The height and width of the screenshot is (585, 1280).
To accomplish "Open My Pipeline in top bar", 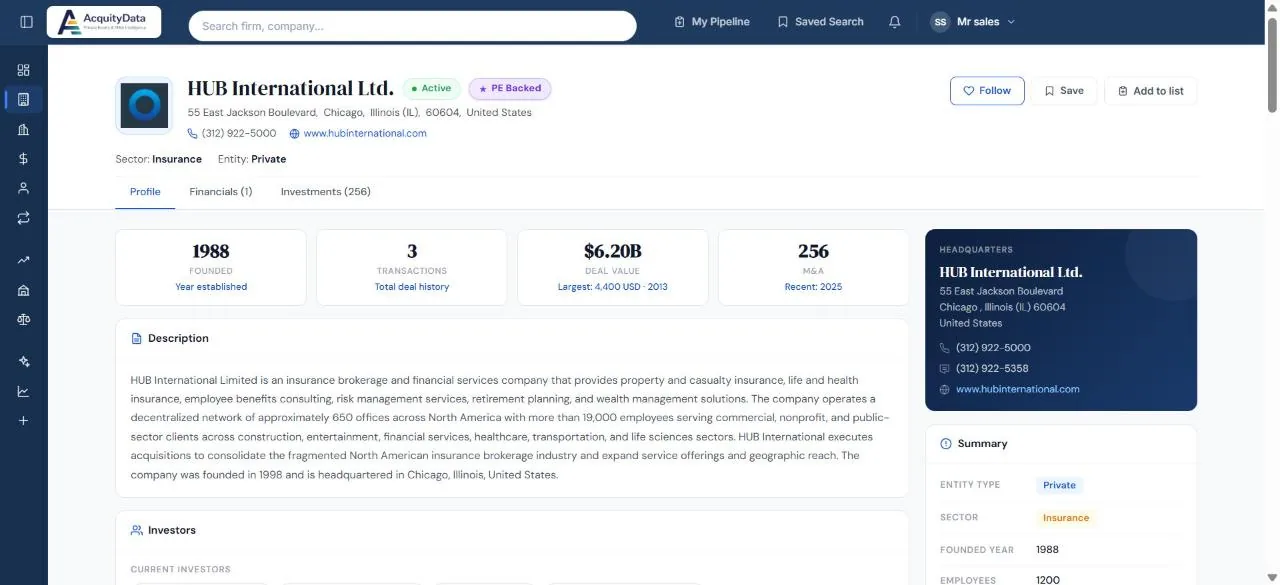I will pos(712,22).
